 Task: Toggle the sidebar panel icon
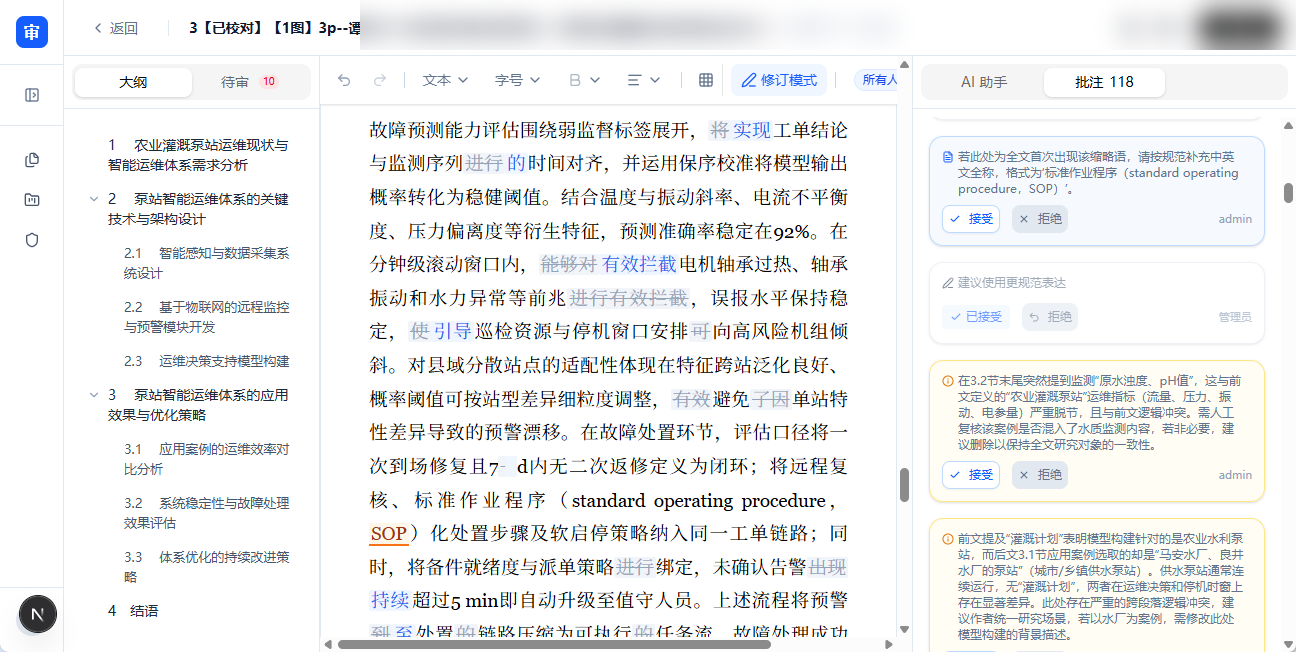(32, 95)
